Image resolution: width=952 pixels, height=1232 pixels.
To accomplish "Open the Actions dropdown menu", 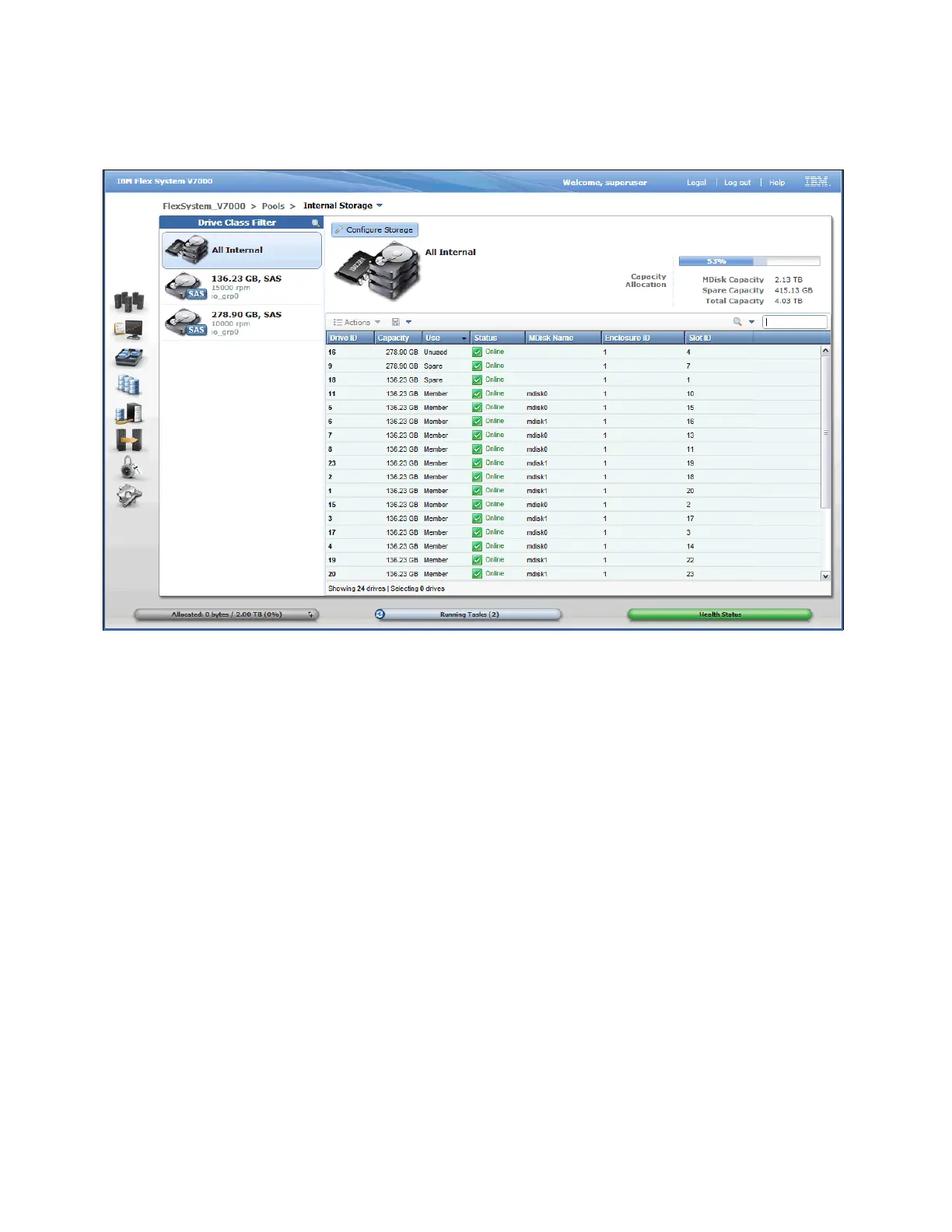I will pyautogui.click(x=357, y=322).
